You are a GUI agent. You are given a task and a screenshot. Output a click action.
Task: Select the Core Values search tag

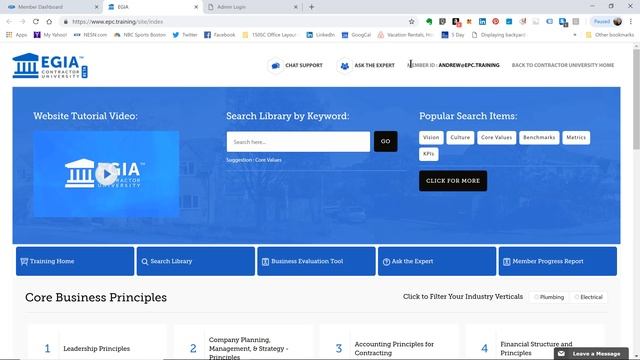496,138
